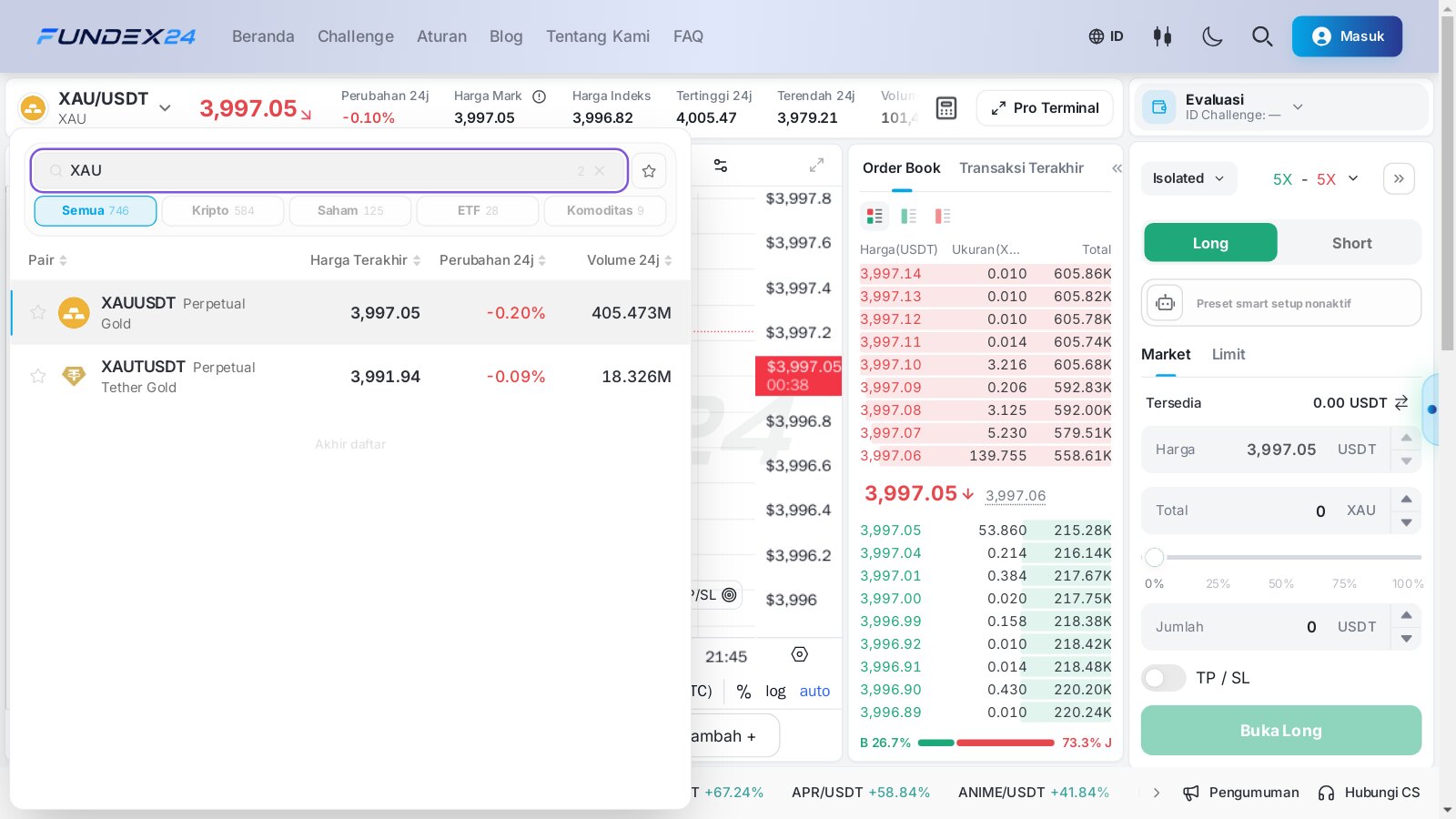This screenshot has width=1456, height=819.
Task: Set the slider to 50%
Action: click(x=1280, y=583)
